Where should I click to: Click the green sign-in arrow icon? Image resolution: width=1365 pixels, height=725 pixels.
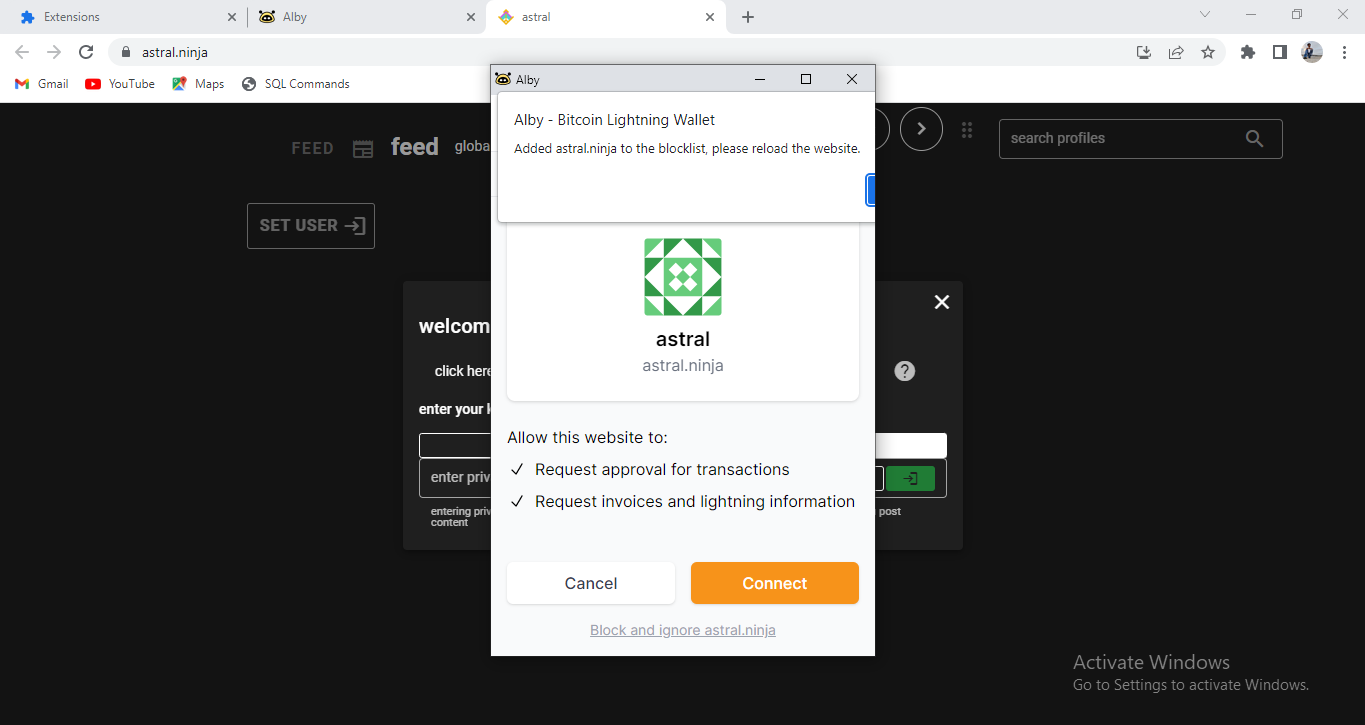911,478
